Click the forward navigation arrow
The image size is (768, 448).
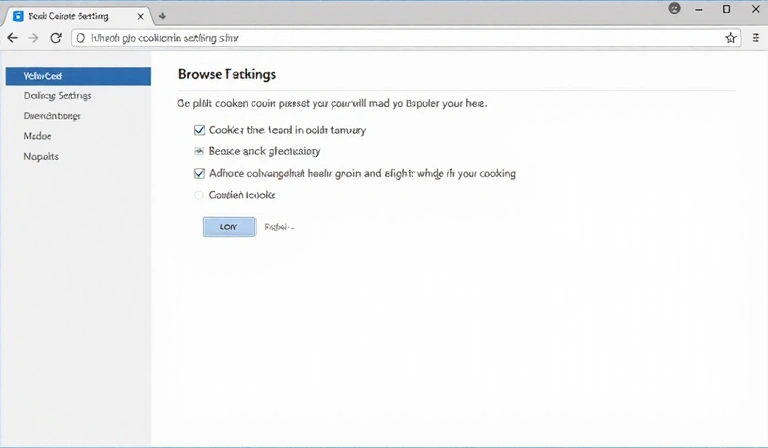click(33, 38)
